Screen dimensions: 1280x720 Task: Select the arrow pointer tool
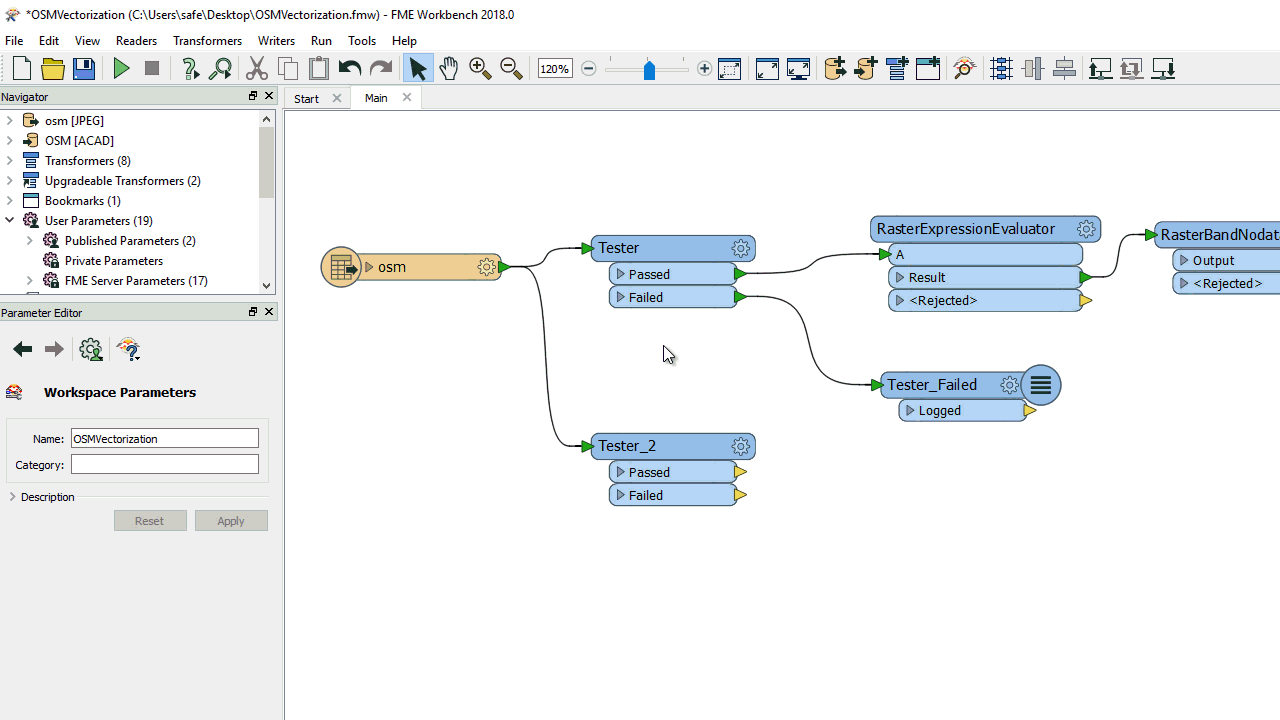[x=418, y=69]
